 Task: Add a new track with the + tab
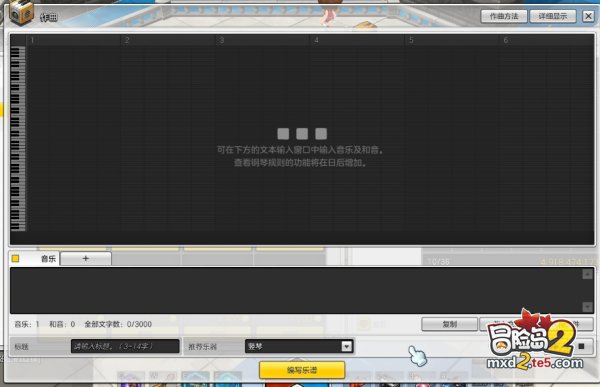[x=86, y=259]
